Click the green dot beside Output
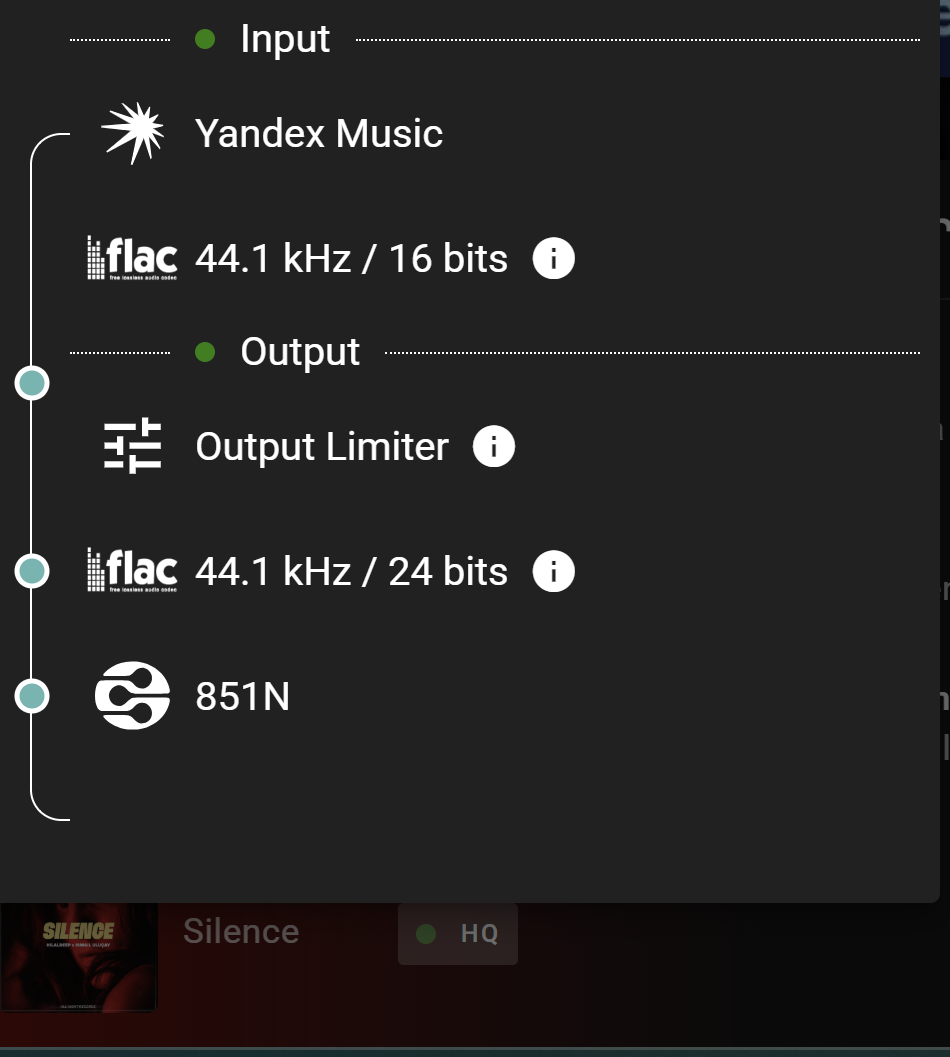The image size is (950, 1057). point(205,352)
